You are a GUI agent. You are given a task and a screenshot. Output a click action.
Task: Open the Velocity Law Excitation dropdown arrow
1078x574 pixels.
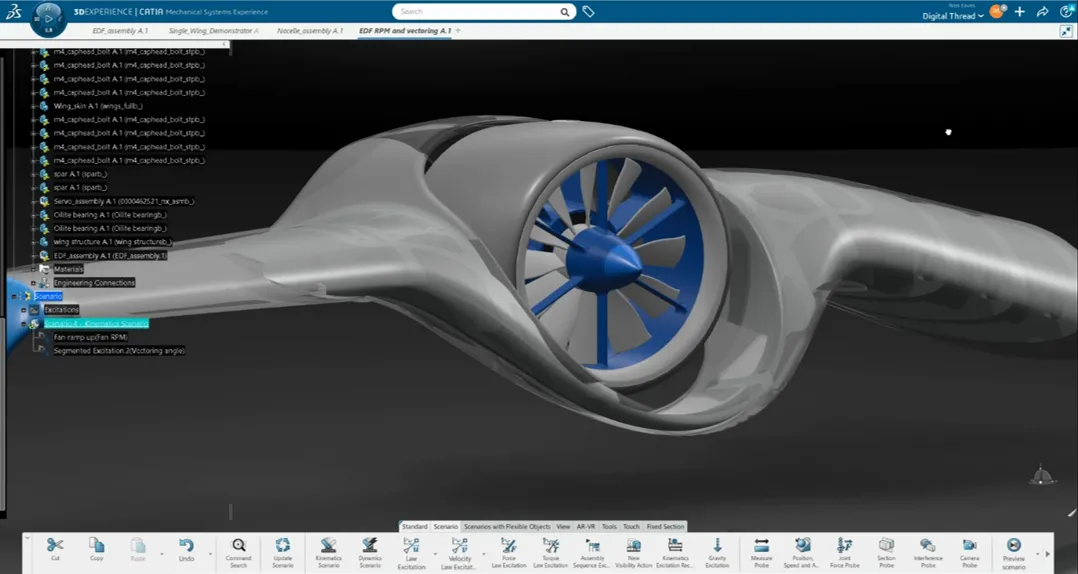coord(483,553)
